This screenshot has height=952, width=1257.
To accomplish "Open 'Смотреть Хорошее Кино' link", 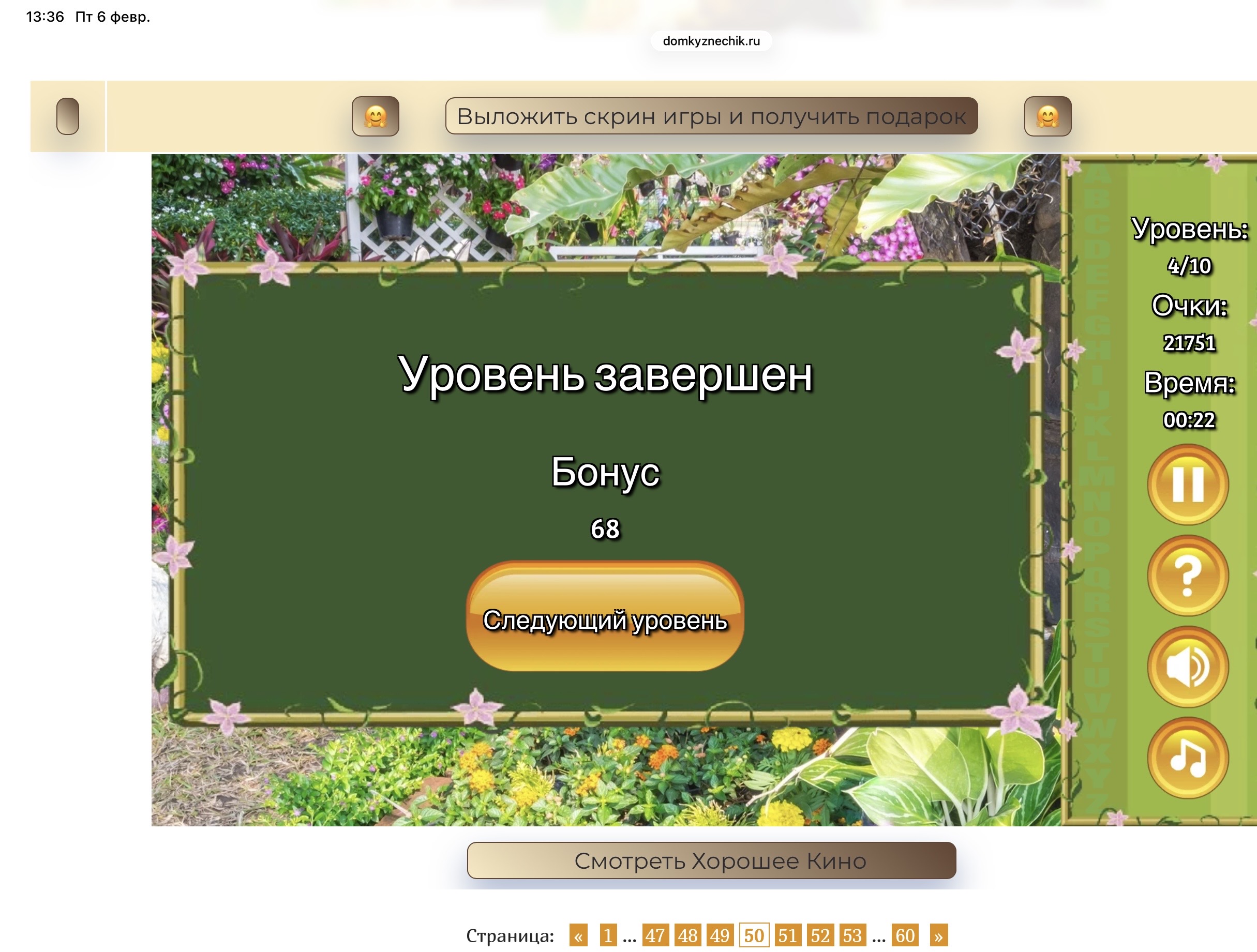I will point(711,860).
